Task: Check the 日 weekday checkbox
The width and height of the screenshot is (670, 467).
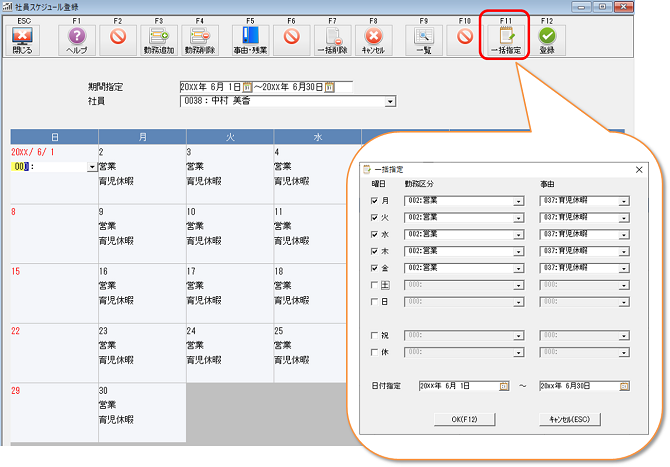Action: pos(374,302)
